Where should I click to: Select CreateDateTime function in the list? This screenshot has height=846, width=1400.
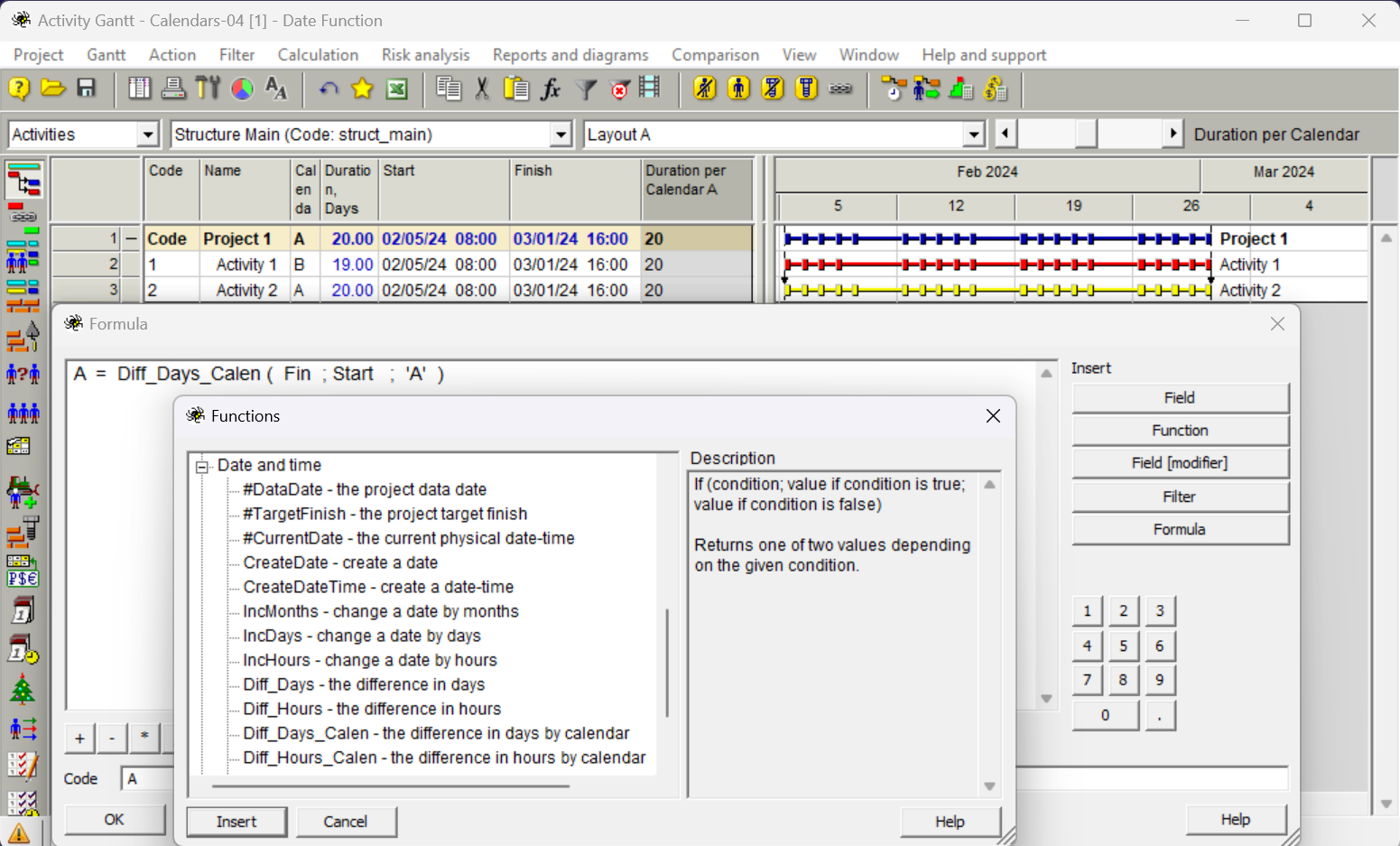(378, 587)
